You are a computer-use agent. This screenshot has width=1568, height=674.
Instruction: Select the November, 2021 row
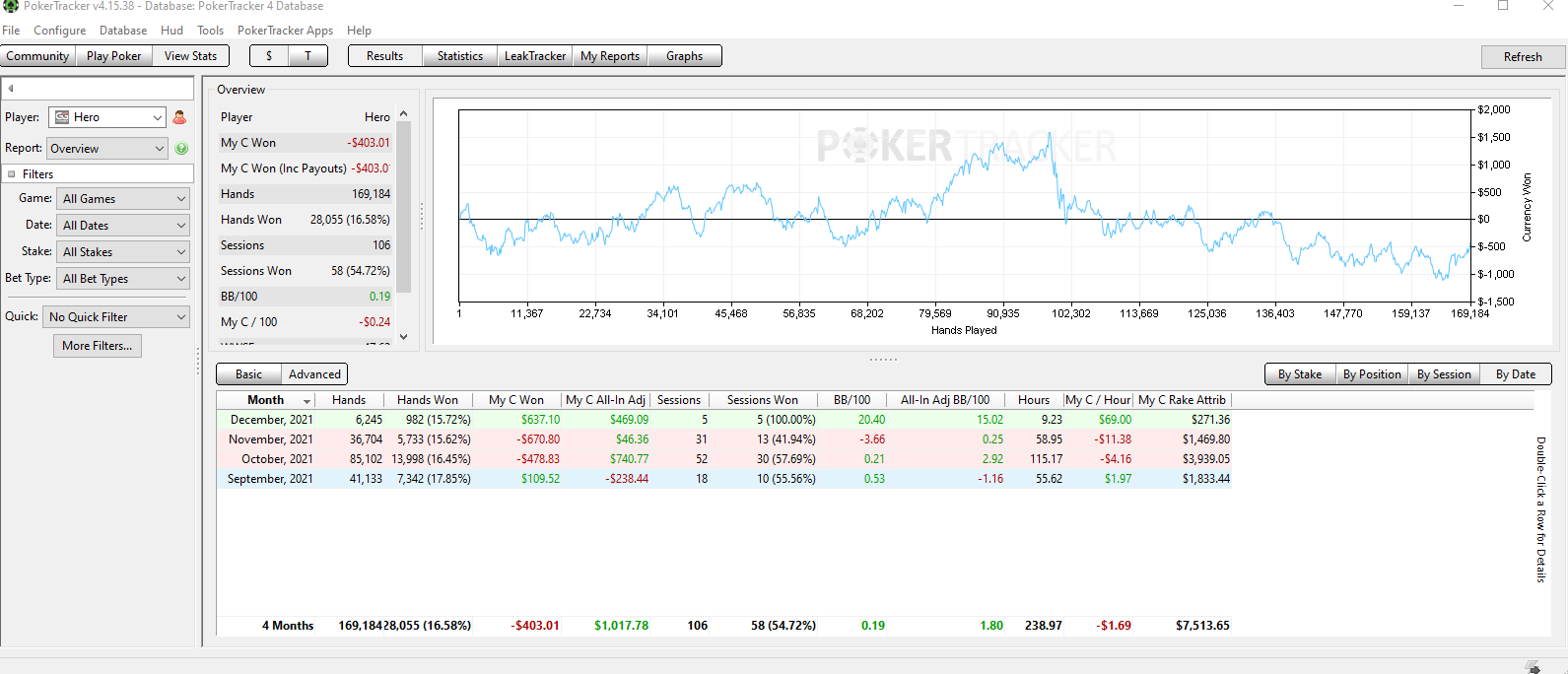(x=724, y=439)
